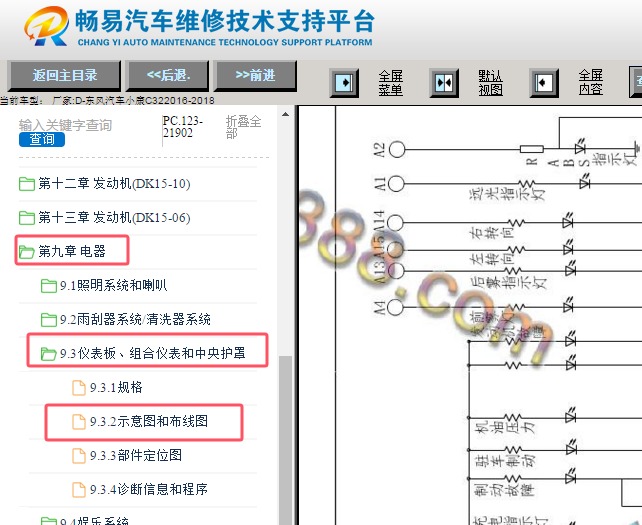Click document icon beside 9.3.4诊断信息和程序

(x=79, y=489)
